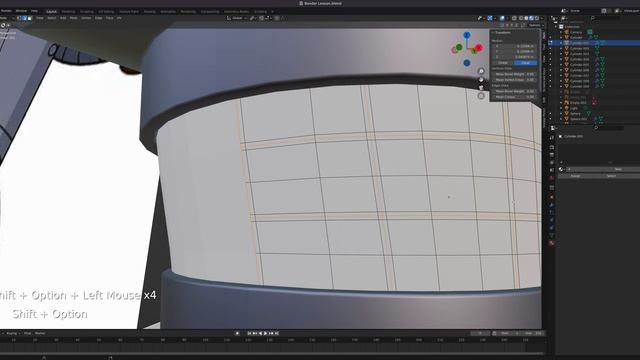Open View Layer properties tab
The width and height of the screenshot is (640, 360).
[552, 162]
